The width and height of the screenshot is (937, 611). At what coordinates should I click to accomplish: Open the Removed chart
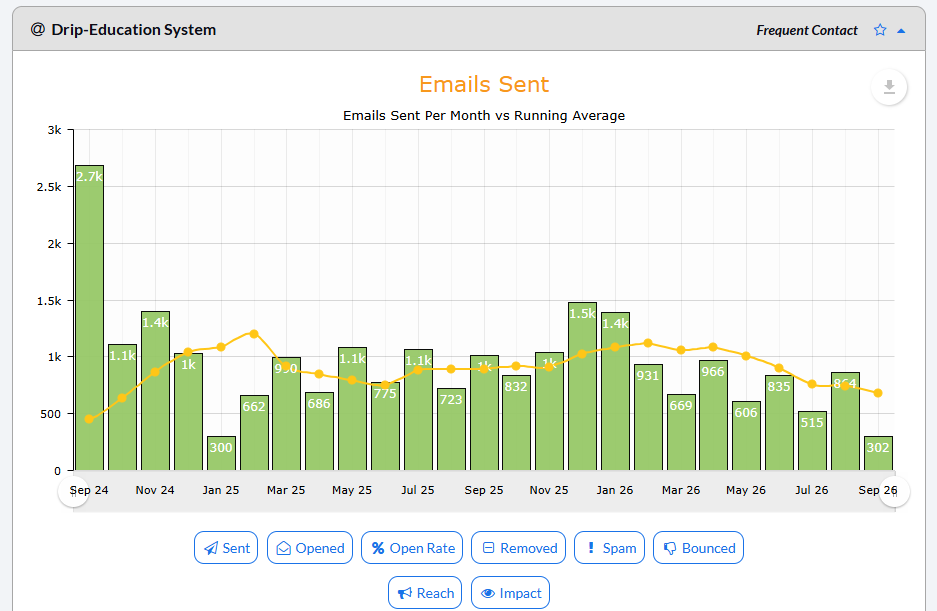[518, 548]
